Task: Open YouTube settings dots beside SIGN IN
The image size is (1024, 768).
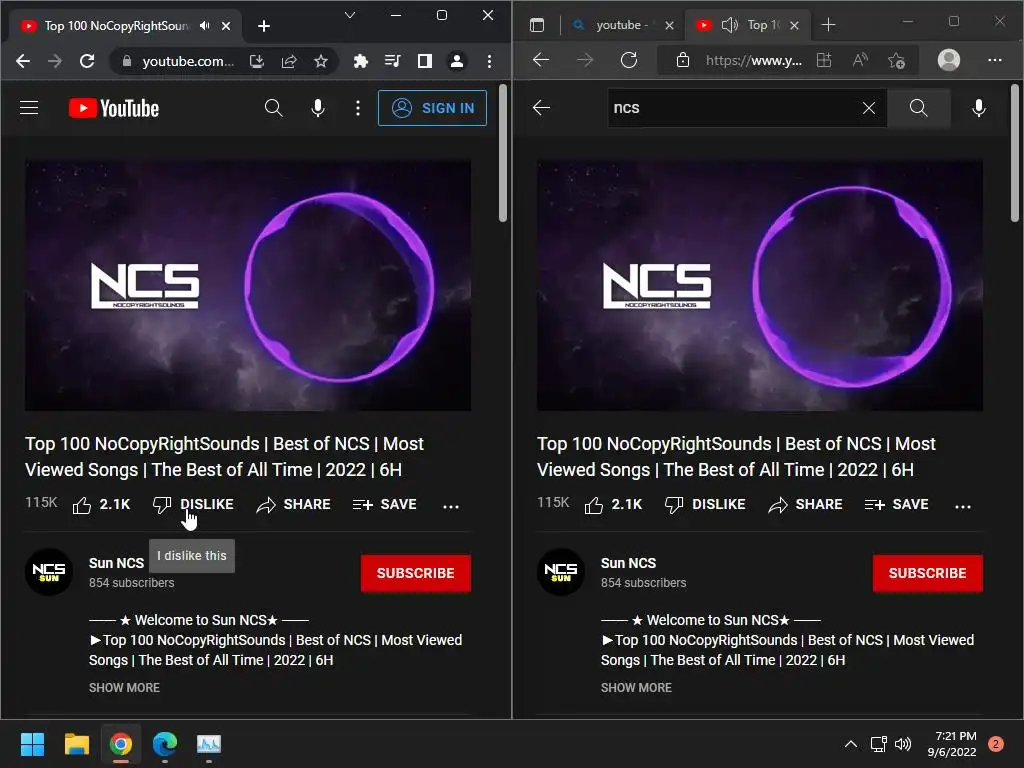Action: [x=357, y=108]
